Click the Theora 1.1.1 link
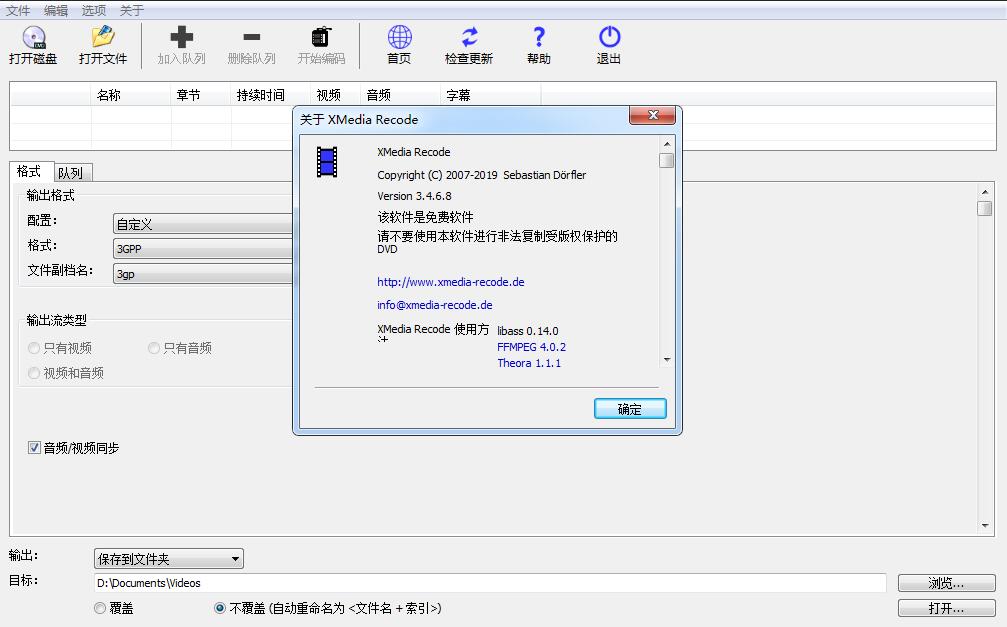The width and height of the screenshot is (1007, 627). click(529, 363)
